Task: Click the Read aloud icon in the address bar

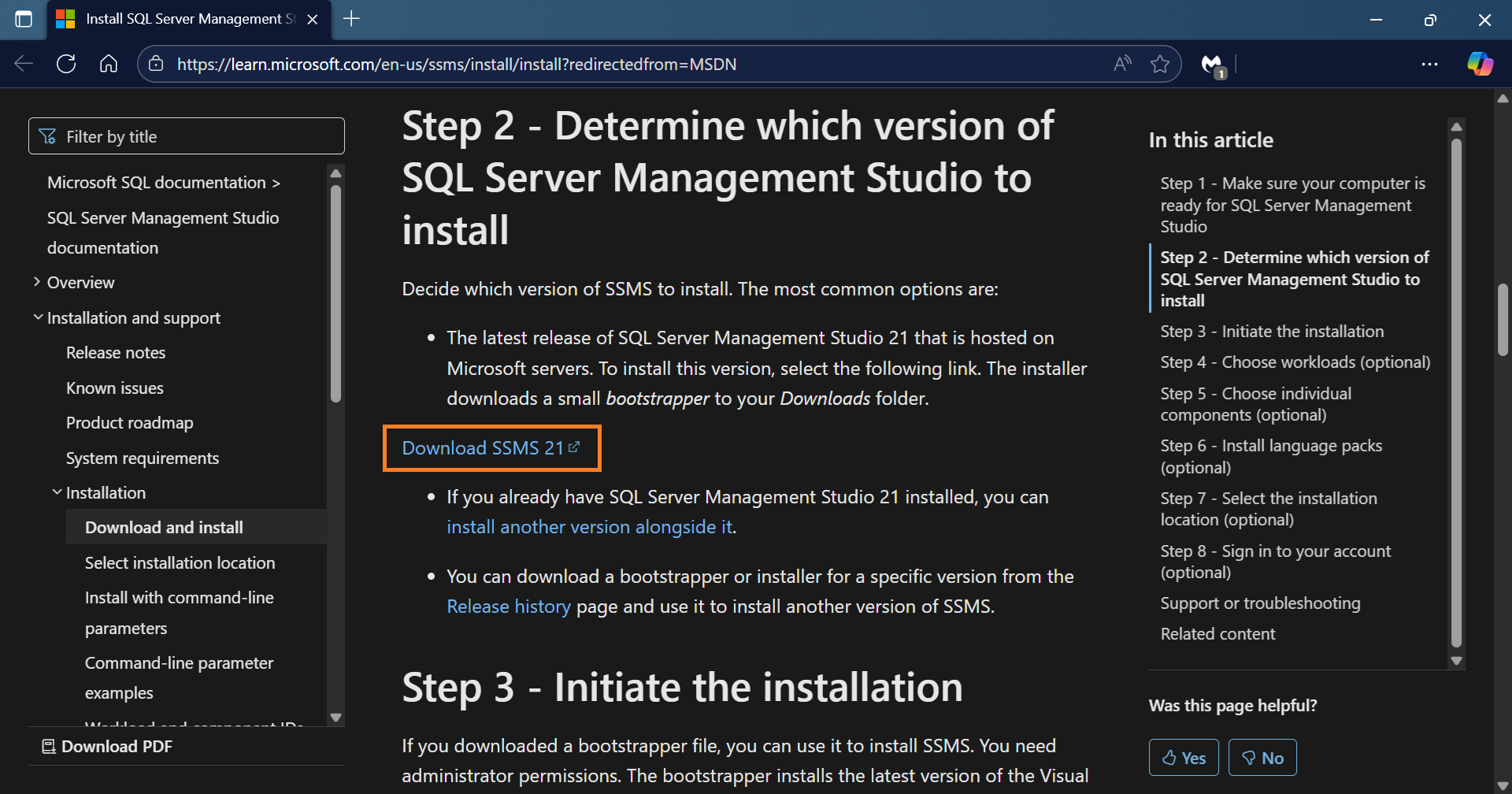Action: pyautogui.click(x=1121, y=64)
